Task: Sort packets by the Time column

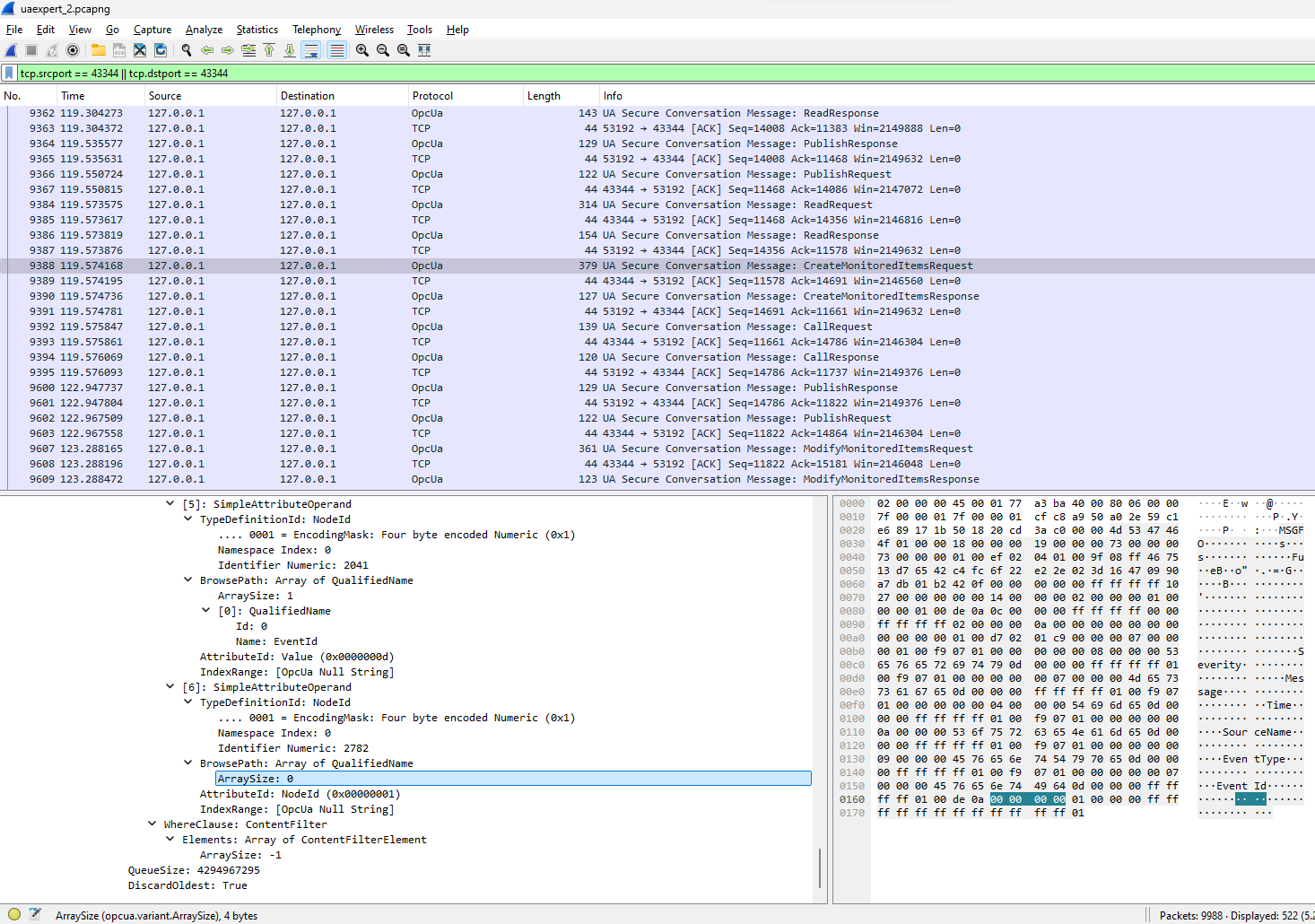Action: click(x=100, y=96)
